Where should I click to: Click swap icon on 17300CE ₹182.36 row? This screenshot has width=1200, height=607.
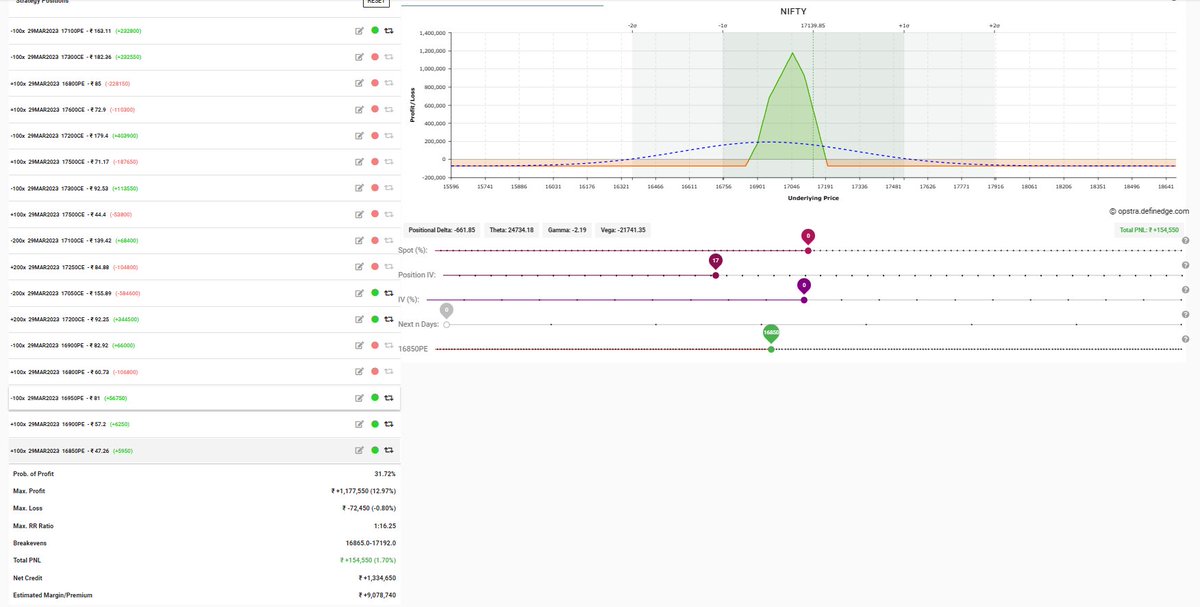pyautogui.click(x=389, y=57)
